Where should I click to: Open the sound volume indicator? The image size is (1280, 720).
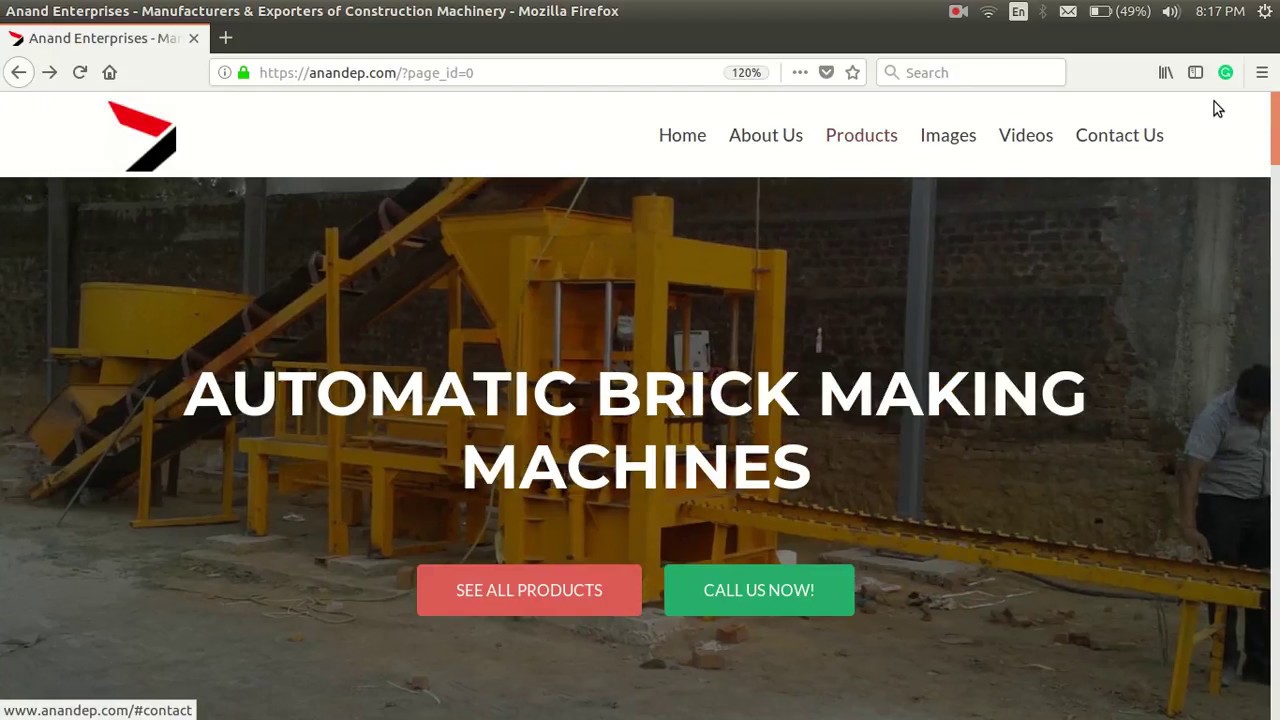pyautogui.click(x=1171, y=11)
